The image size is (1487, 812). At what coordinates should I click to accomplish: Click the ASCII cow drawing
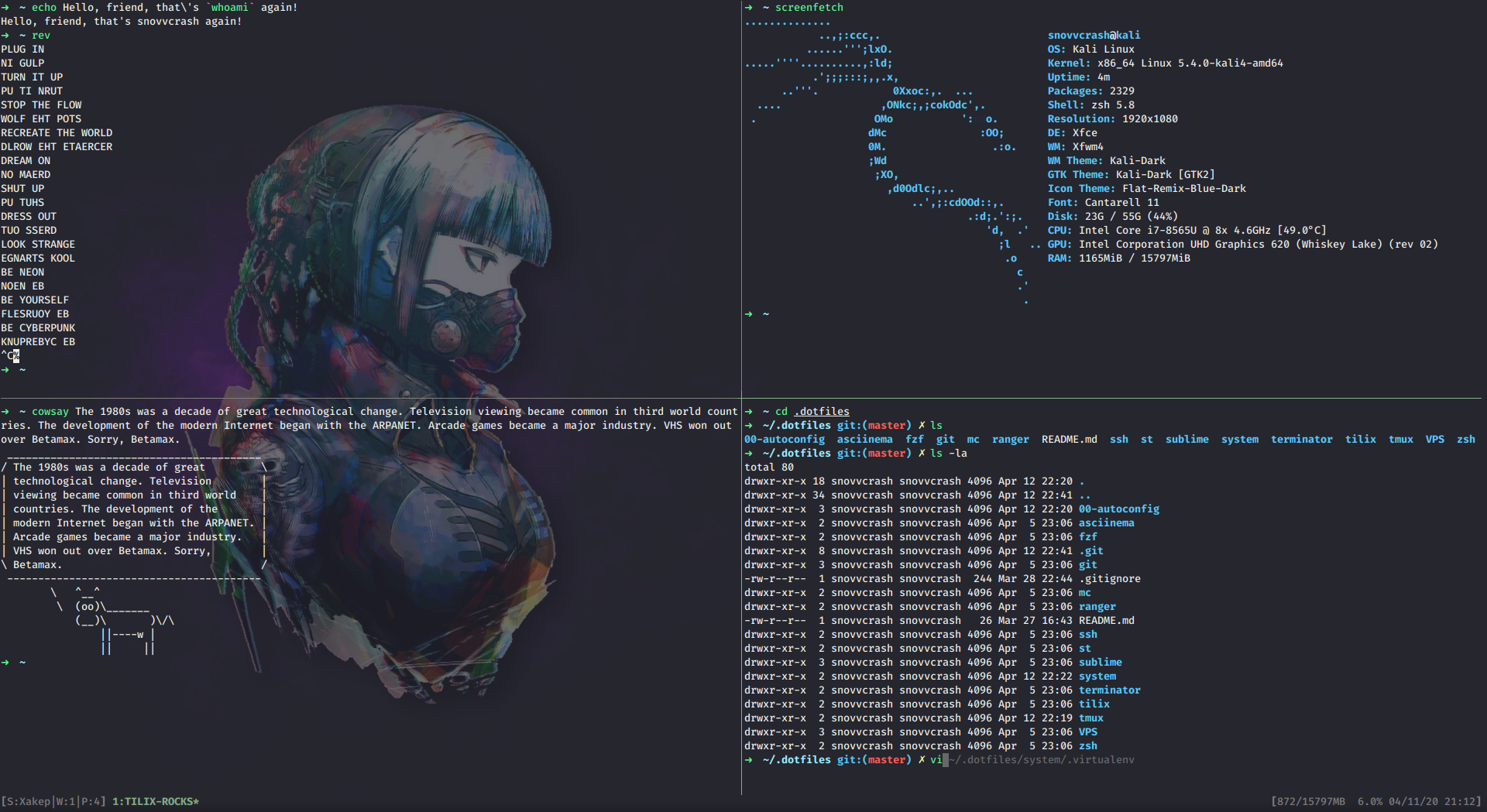click(x=112, y=620)
